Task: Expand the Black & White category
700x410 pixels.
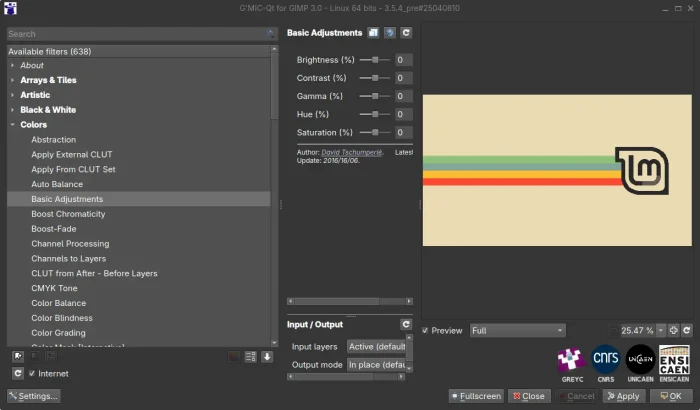Action: (x=12, y=109)
